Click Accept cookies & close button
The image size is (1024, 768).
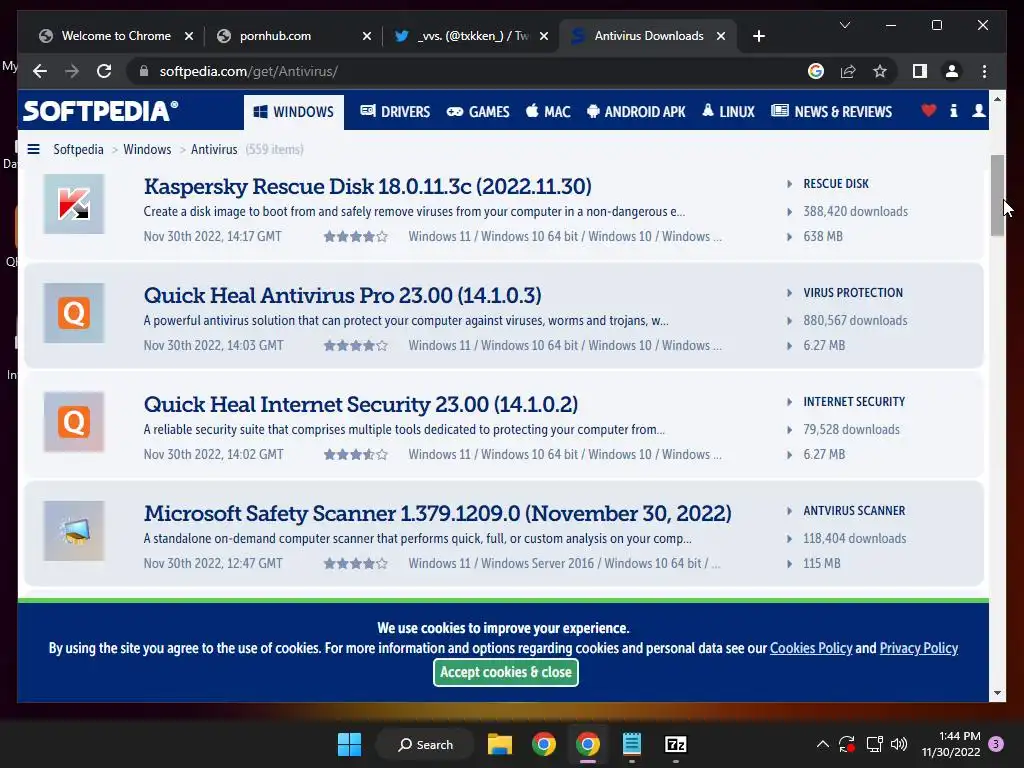click(x=505, y=672)
